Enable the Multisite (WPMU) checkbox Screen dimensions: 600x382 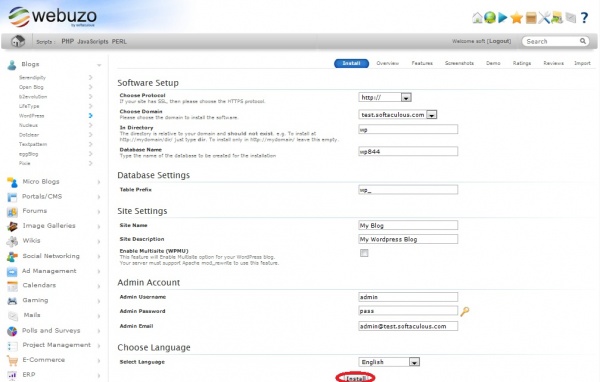coord(364,253)
